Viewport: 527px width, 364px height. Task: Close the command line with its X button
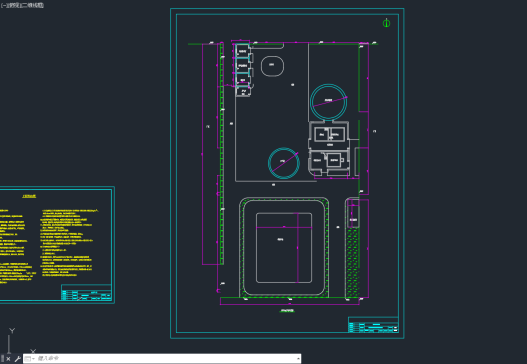[8, 359]
